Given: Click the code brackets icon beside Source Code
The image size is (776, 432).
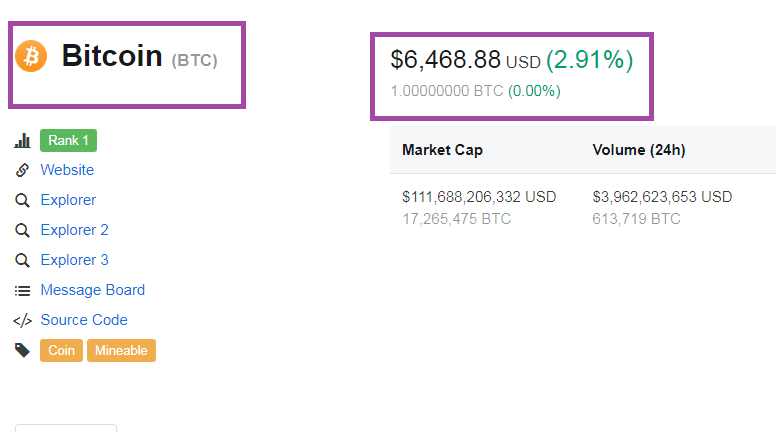Looking at the screenshot, I should tap(22, 321).
